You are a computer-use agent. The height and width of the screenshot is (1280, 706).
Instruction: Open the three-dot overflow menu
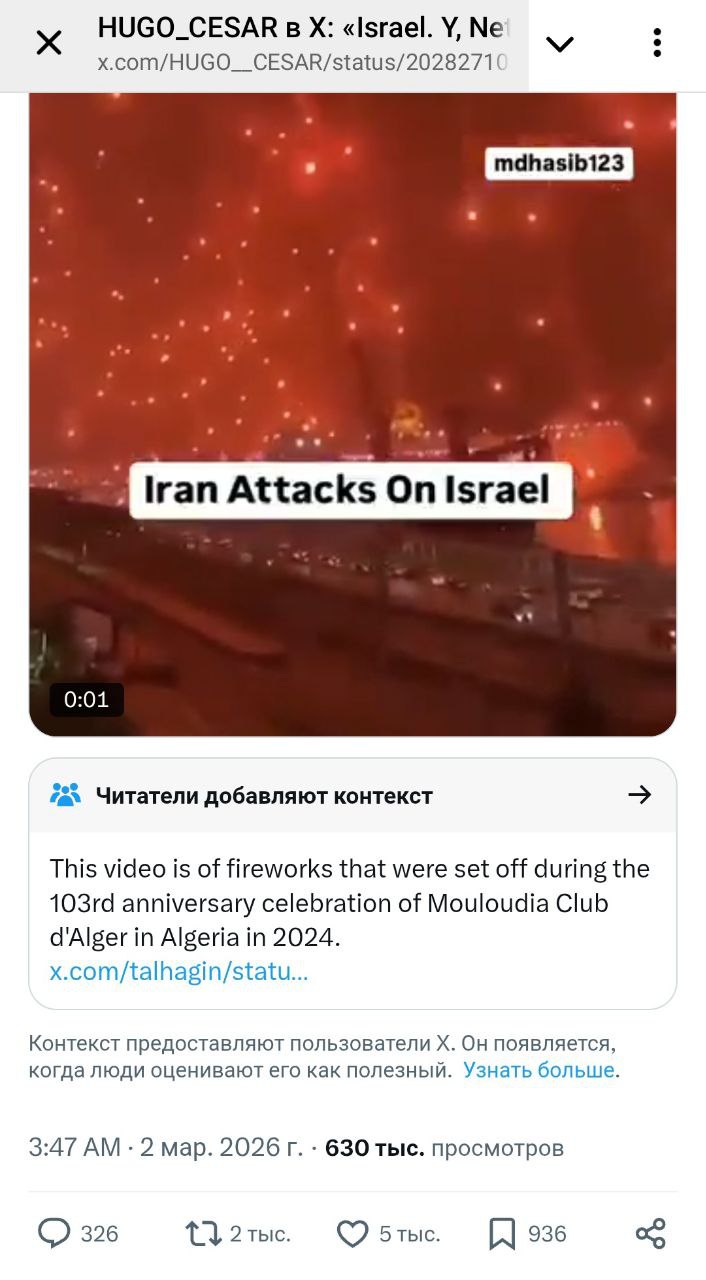pyautogui.click(x=657, y=43)
